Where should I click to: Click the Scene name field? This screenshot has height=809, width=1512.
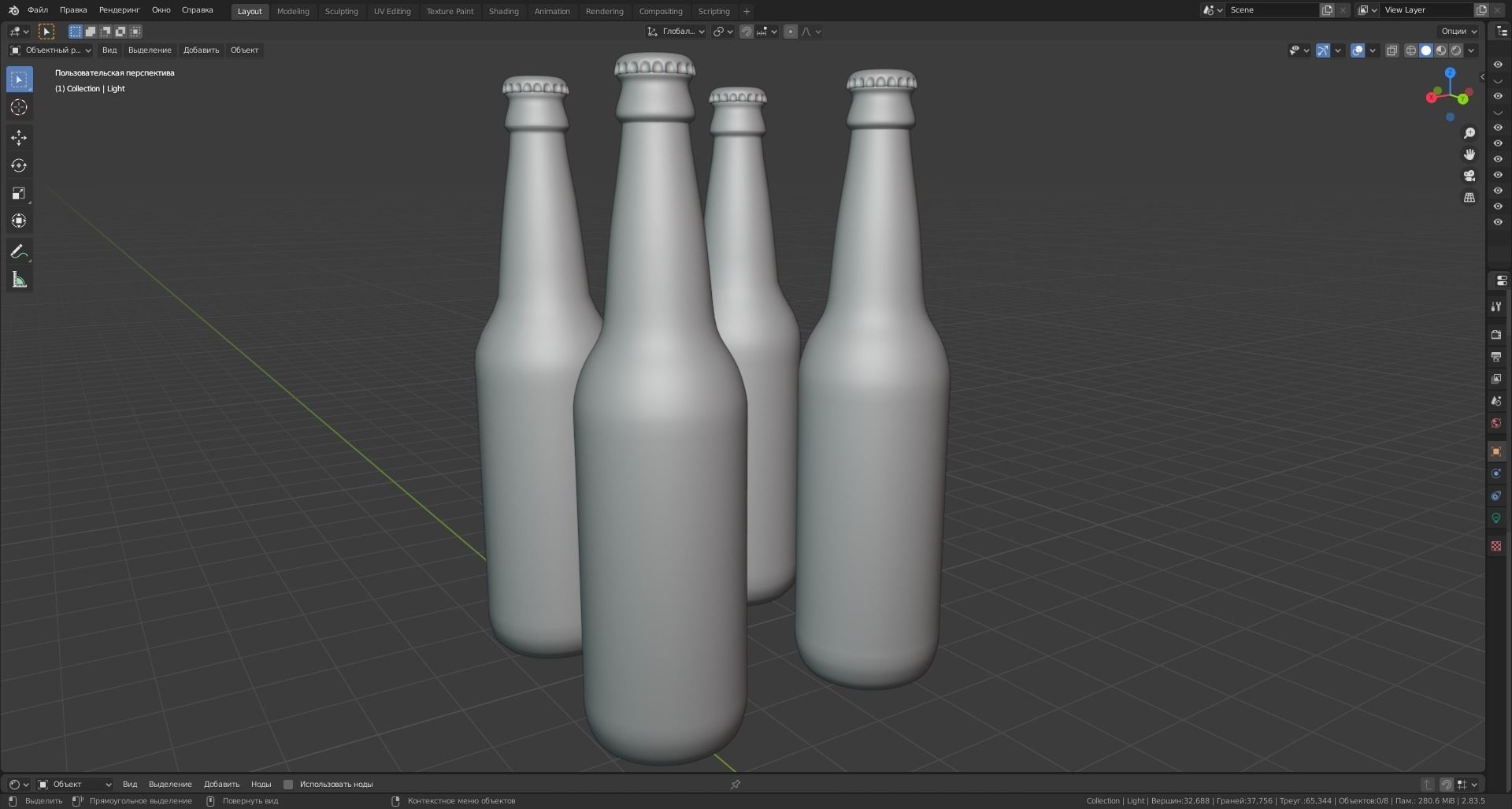1271,10
